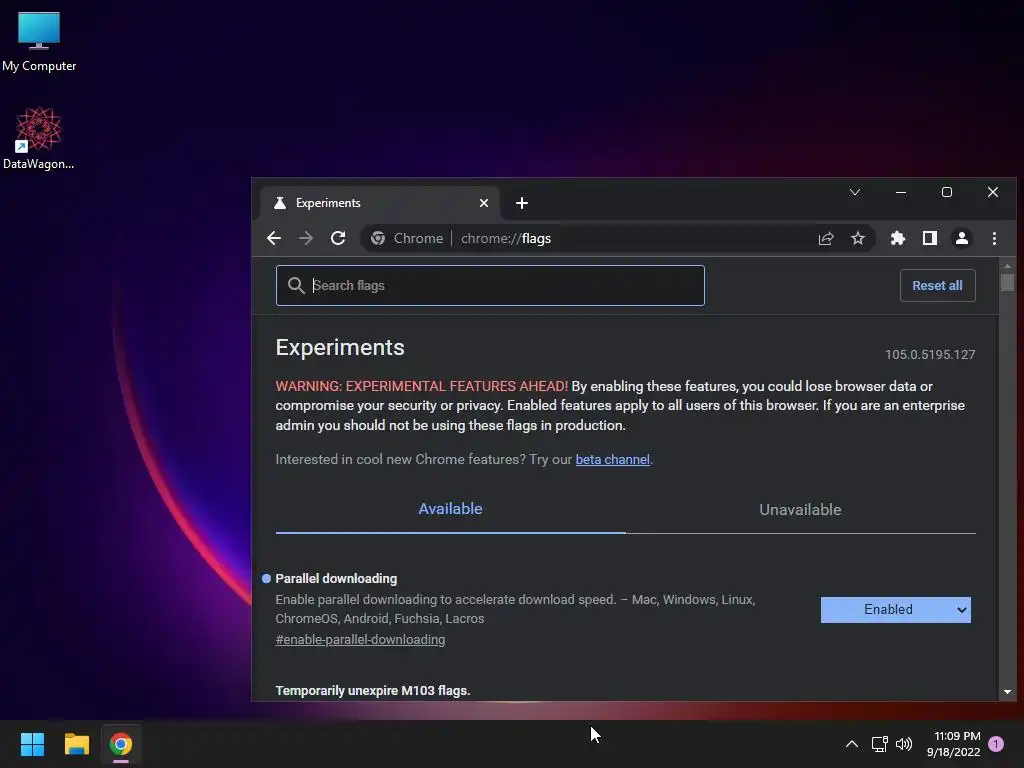Open the Windows Start menu
Image resolution: width=1024 pixels, height=768 pixels.
pyautogui.click(x=32, y=744)
